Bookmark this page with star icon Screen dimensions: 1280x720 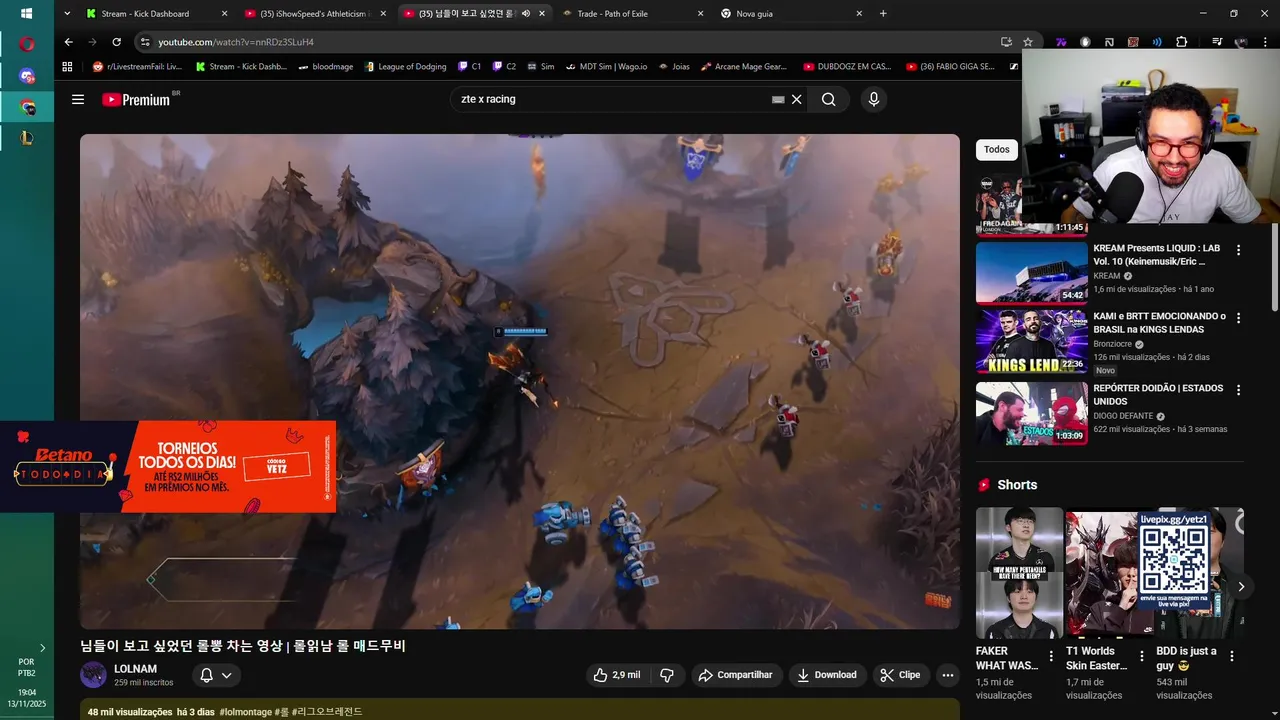point(1028,42)
